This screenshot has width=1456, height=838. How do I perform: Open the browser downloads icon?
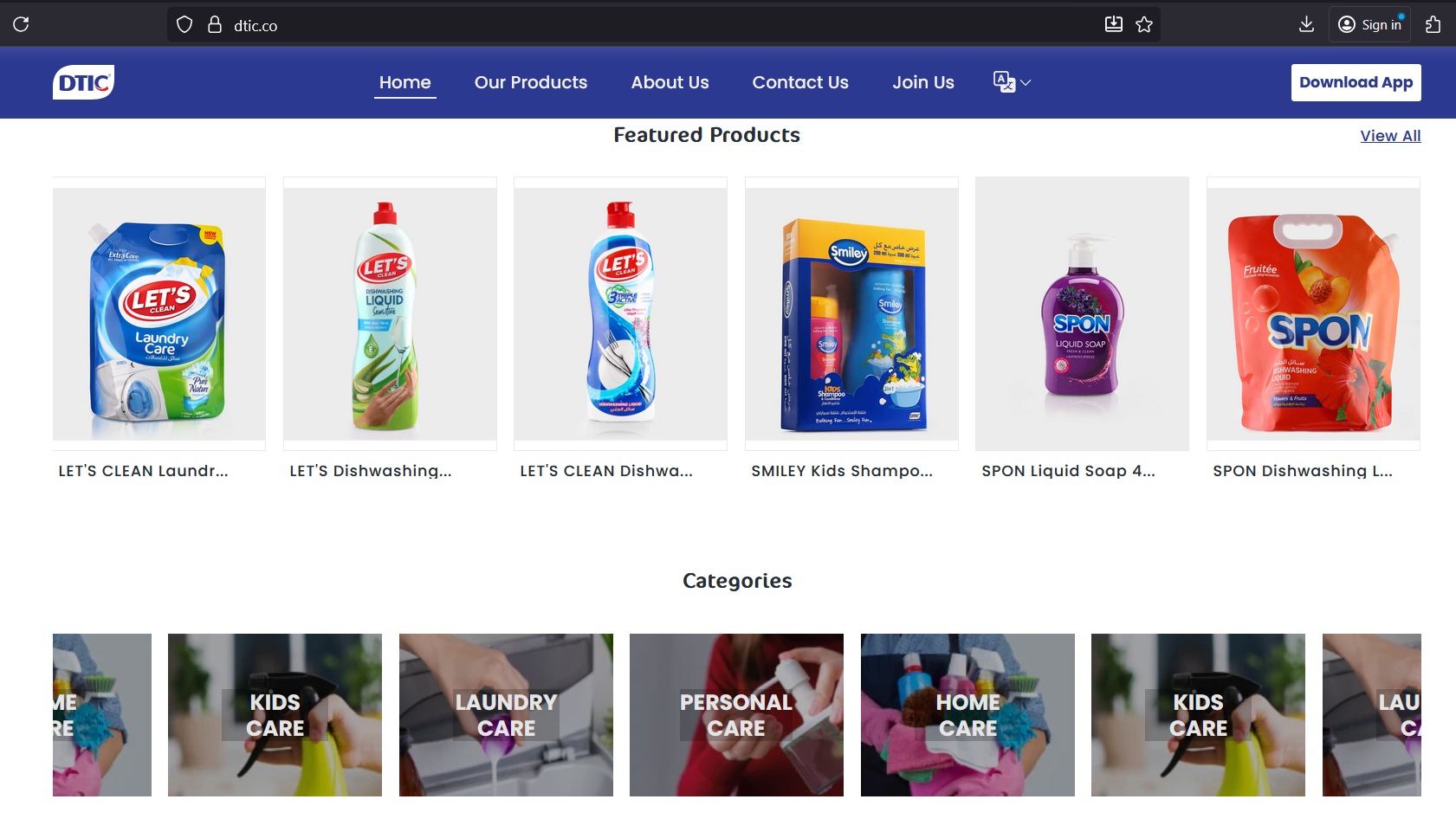[x=1307, y=24]
